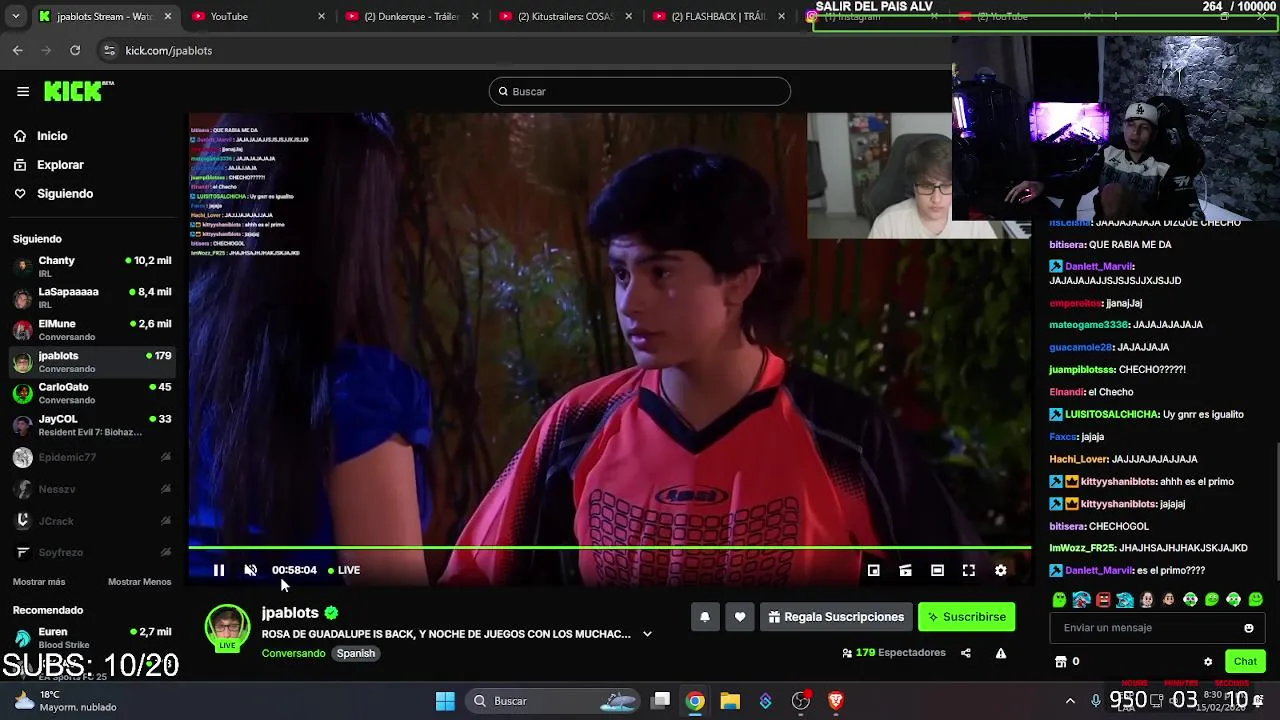Click the Spanish language tag
The height and width of the screenshot is (720, 1280).
(x=356, y=653)
